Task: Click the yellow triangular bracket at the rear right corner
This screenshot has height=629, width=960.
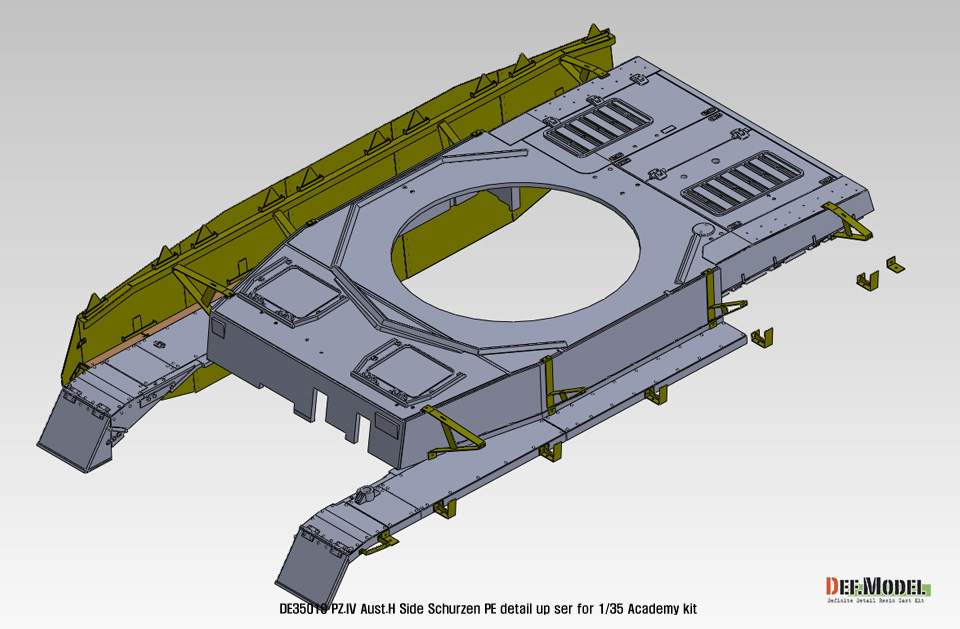Action: pos(850,222)
